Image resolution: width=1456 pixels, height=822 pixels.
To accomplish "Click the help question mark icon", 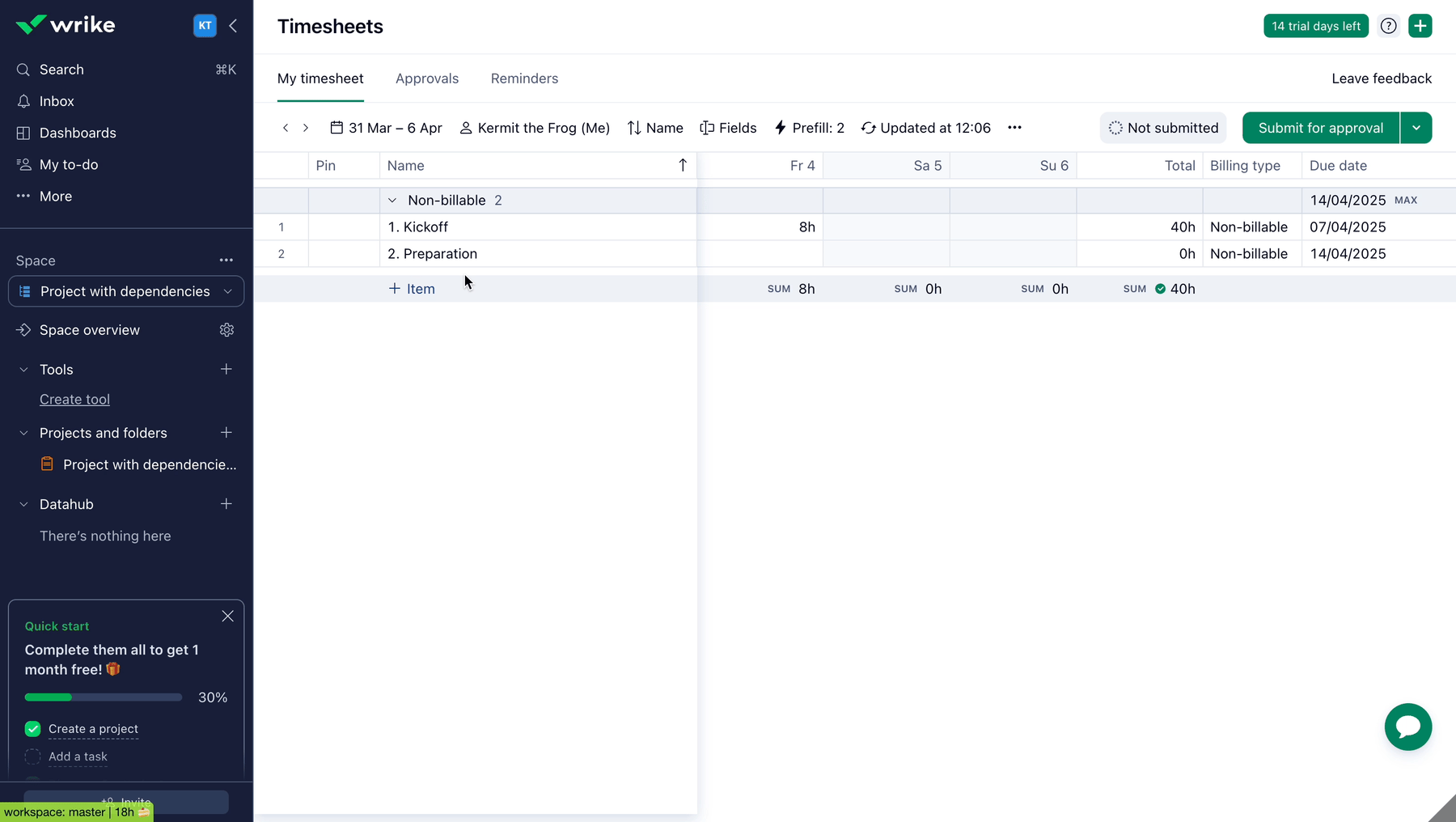I will (x=1388, y=26).
